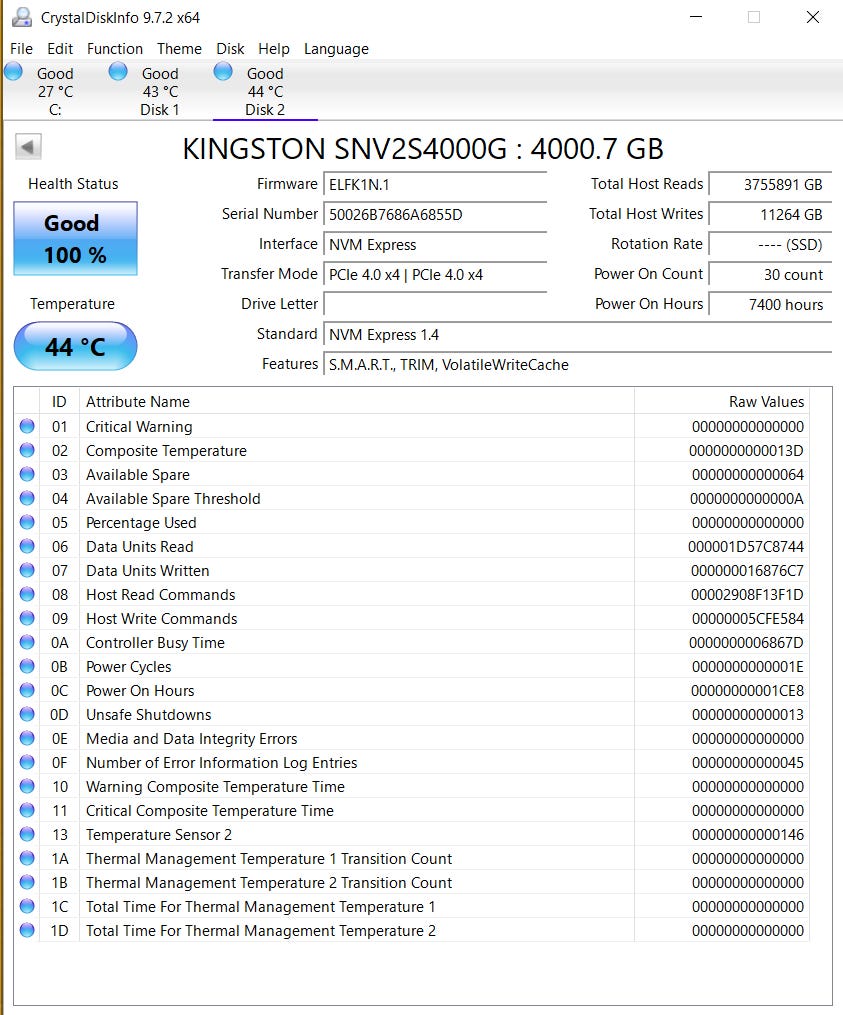Open the Language menu
The height and width of the screenshot is (1015, 843).
tap(336, 49)
